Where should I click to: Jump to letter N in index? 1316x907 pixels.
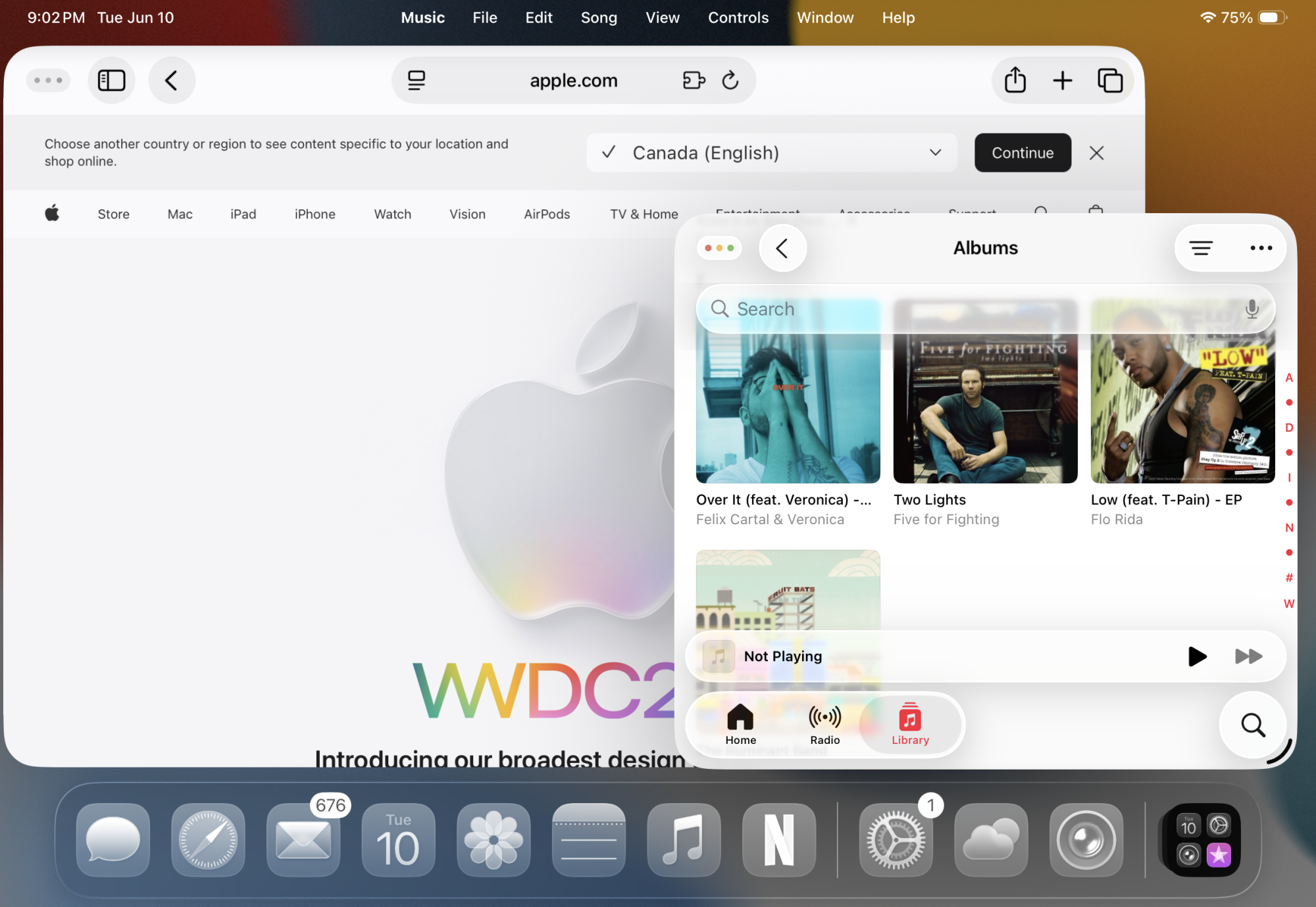(1289, 527)
